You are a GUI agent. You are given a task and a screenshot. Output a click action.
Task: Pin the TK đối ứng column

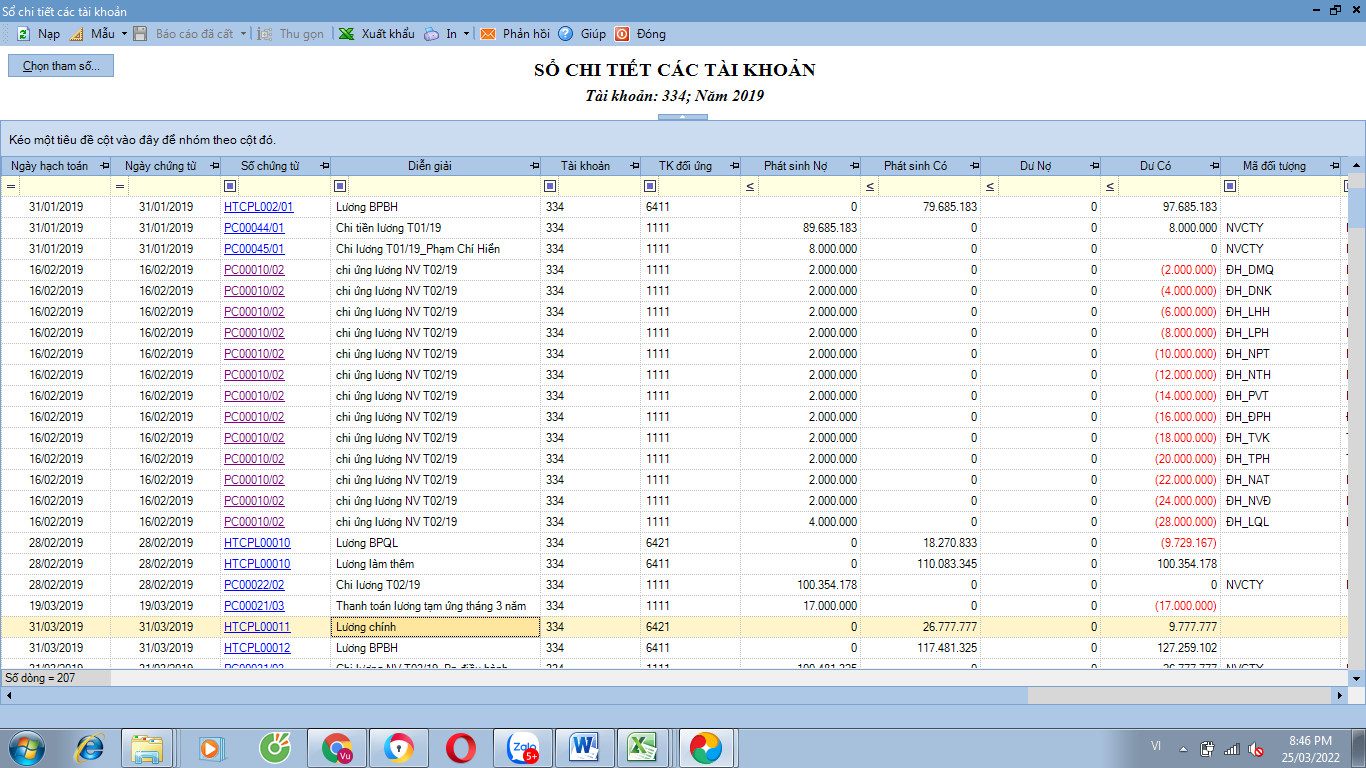[734, 166]
